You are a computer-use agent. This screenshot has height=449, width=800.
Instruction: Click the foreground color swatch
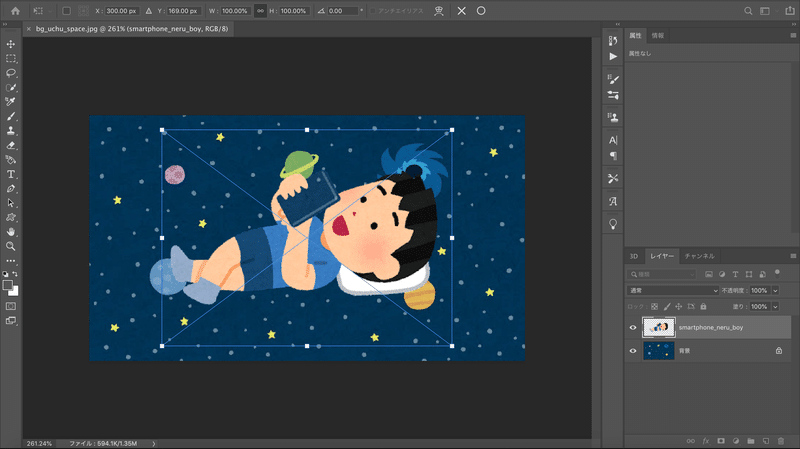[x=9, y=285]
